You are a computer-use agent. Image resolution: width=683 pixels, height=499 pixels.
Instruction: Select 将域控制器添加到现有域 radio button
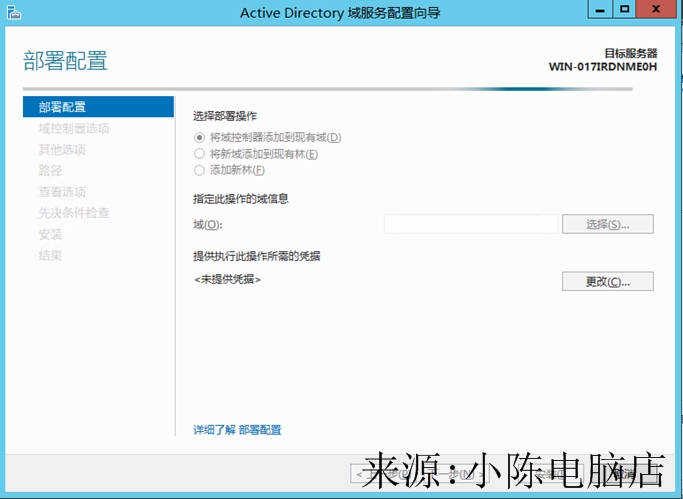pos(199,138)
